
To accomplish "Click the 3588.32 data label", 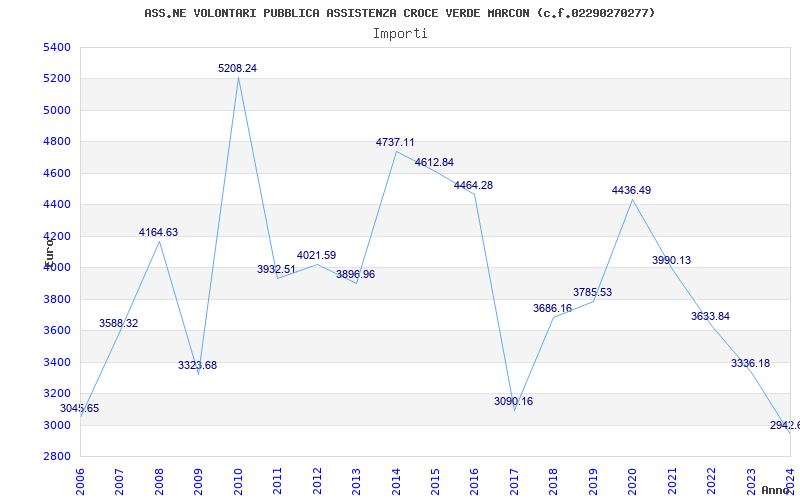I will (x=118, y=323).
